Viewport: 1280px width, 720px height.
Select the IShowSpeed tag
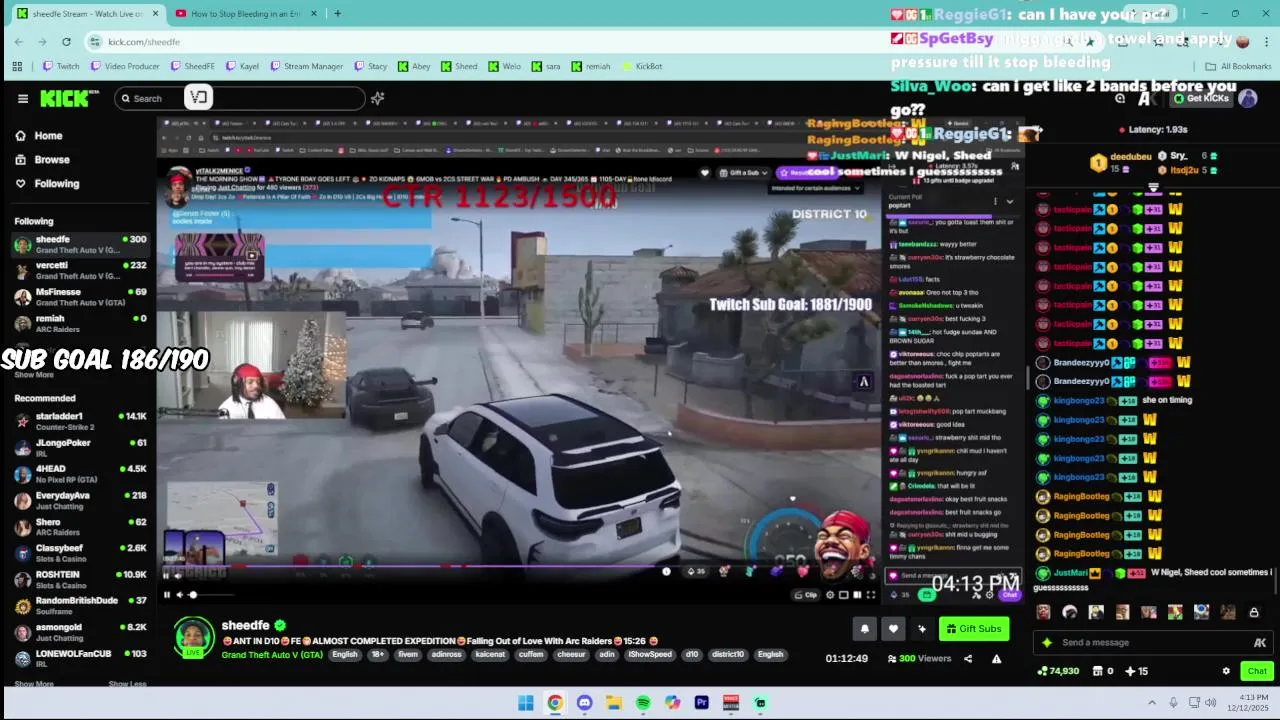coord(650,655)
